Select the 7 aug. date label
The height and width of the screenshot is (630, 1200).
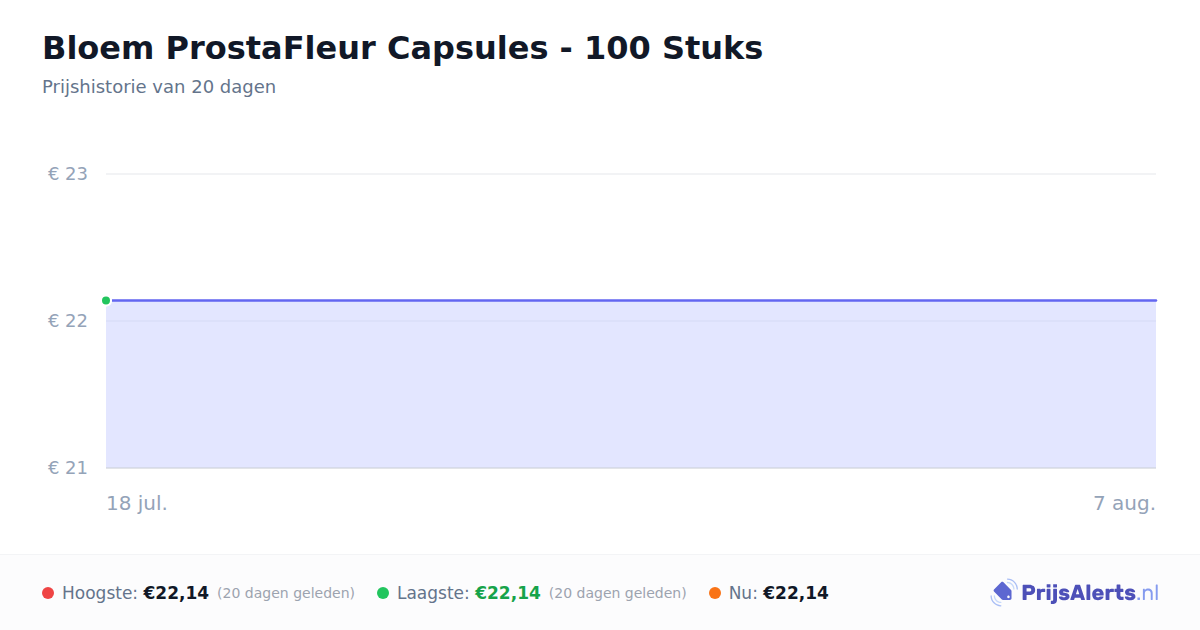point(1124,503)
